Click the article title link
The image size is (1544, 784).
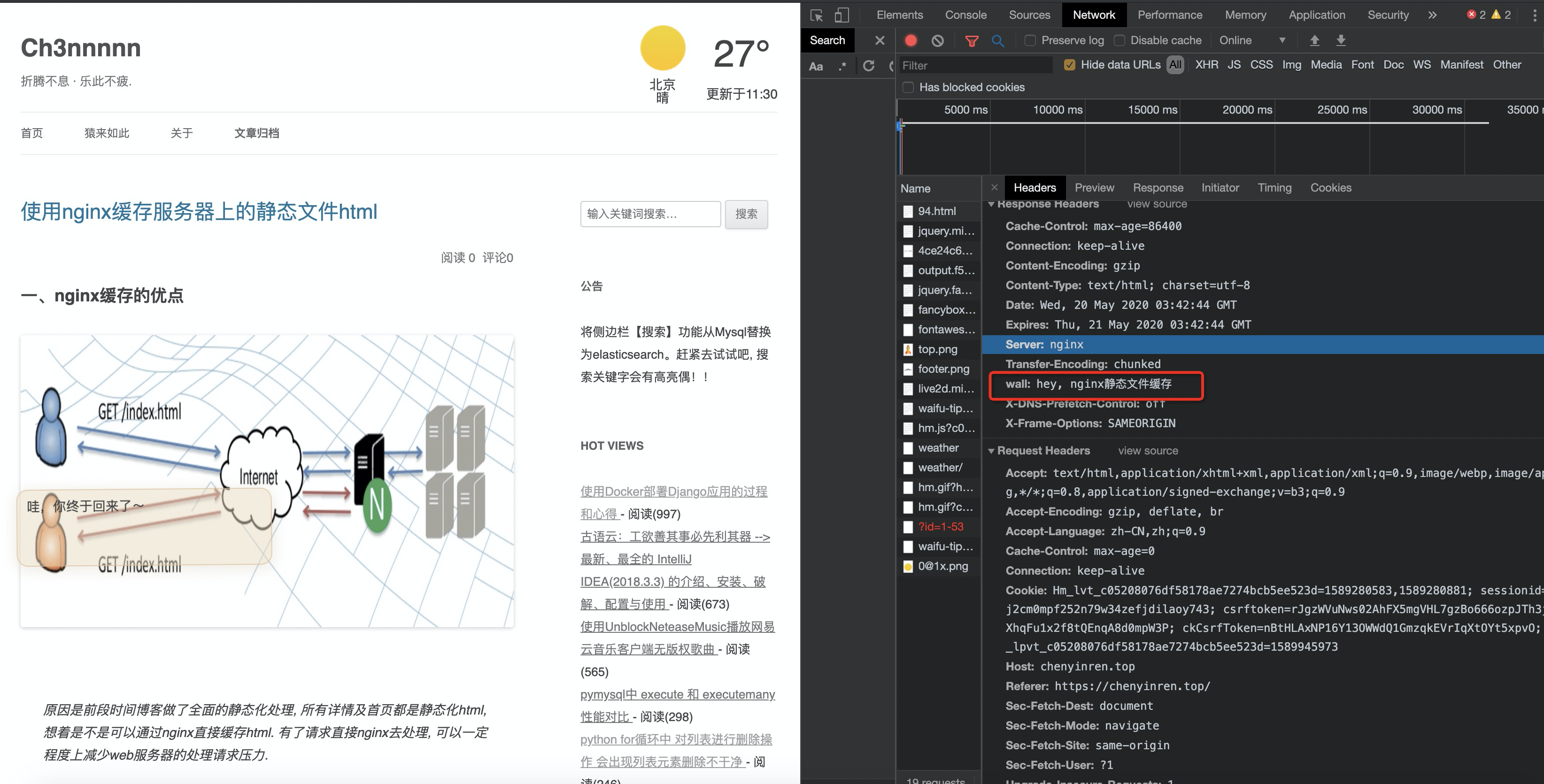(199, 212)
